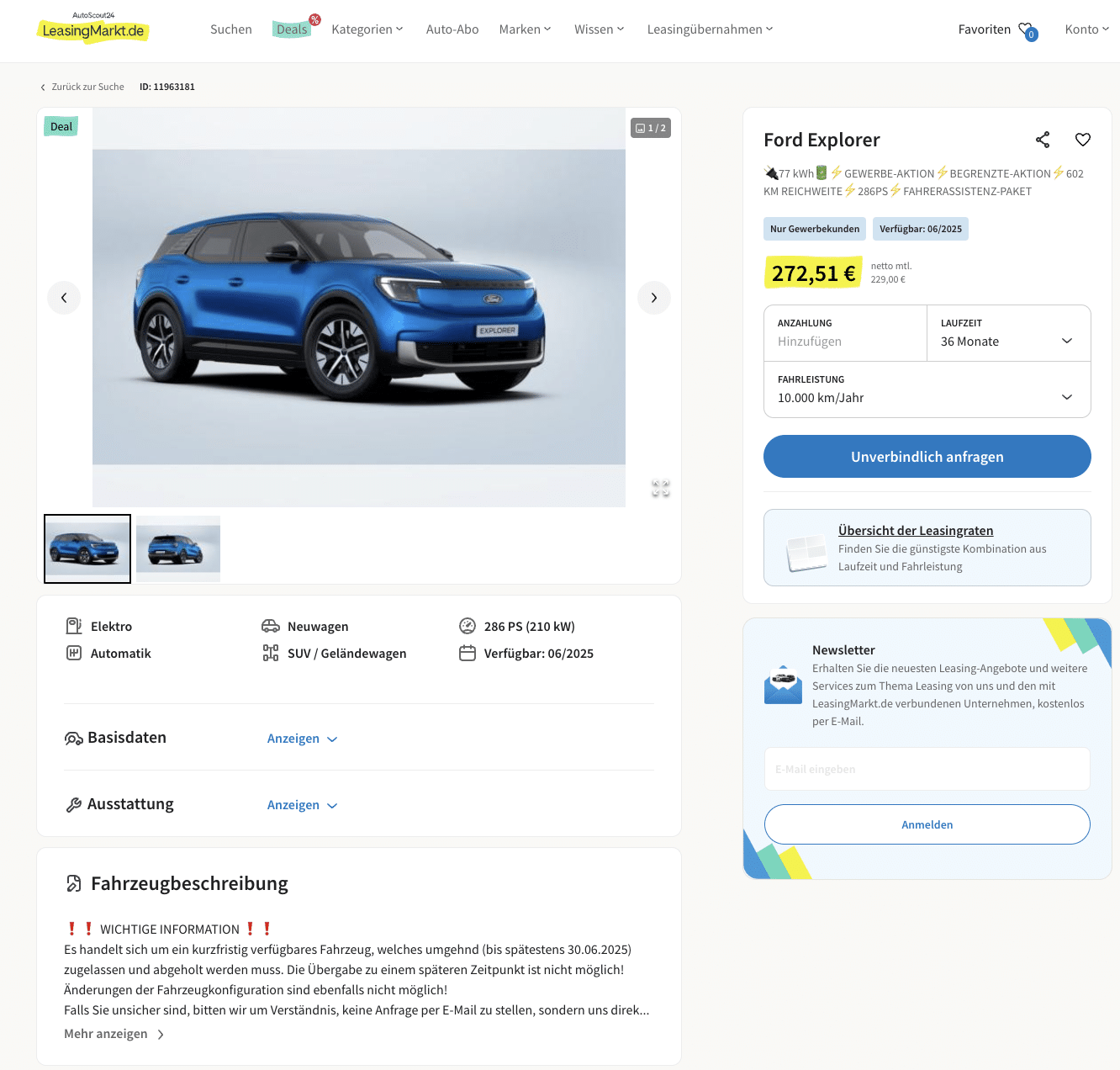Open the Konto account menu

coord(1087,29)
